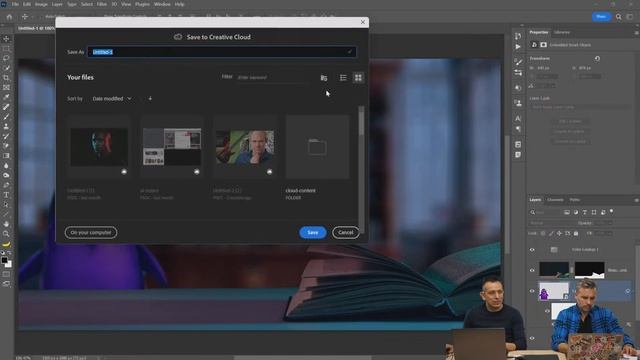Switch to the Channels tab
640x360 pixels.
[x=555, y=200]
